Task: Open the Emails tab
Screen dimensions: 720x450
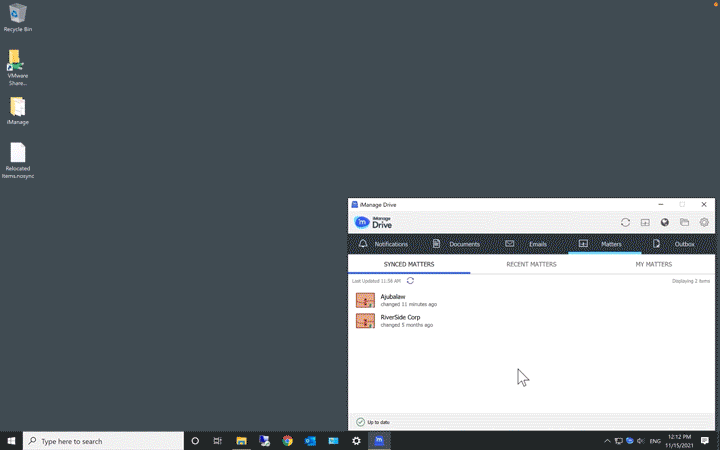Action: point(527,244)
